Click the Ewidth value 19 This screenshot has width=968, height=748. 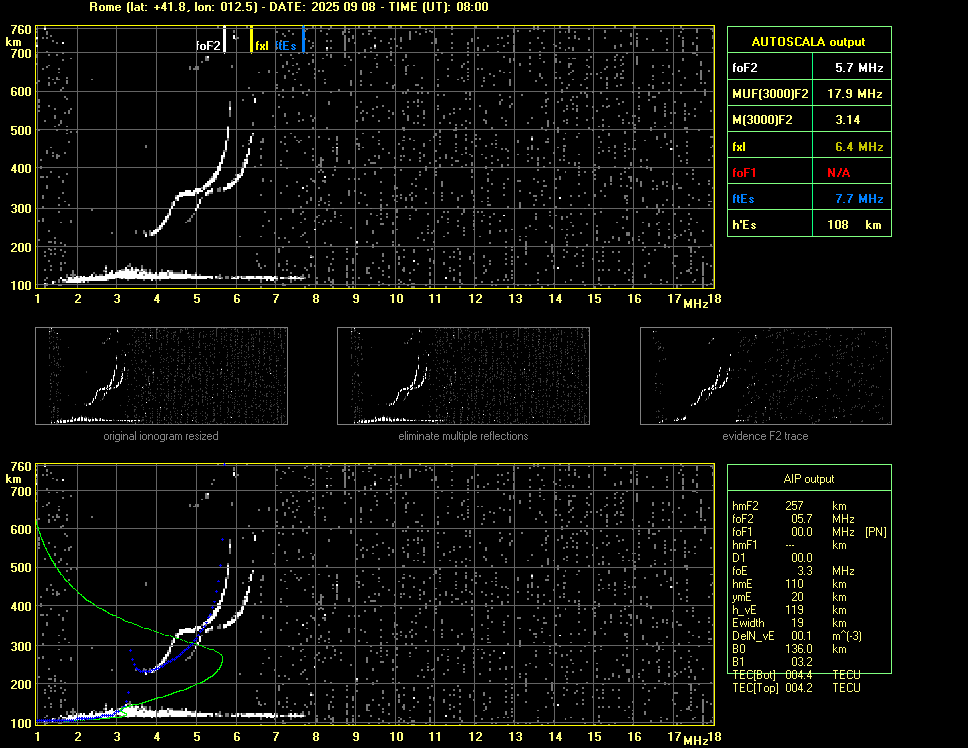(x=797, y=623)
